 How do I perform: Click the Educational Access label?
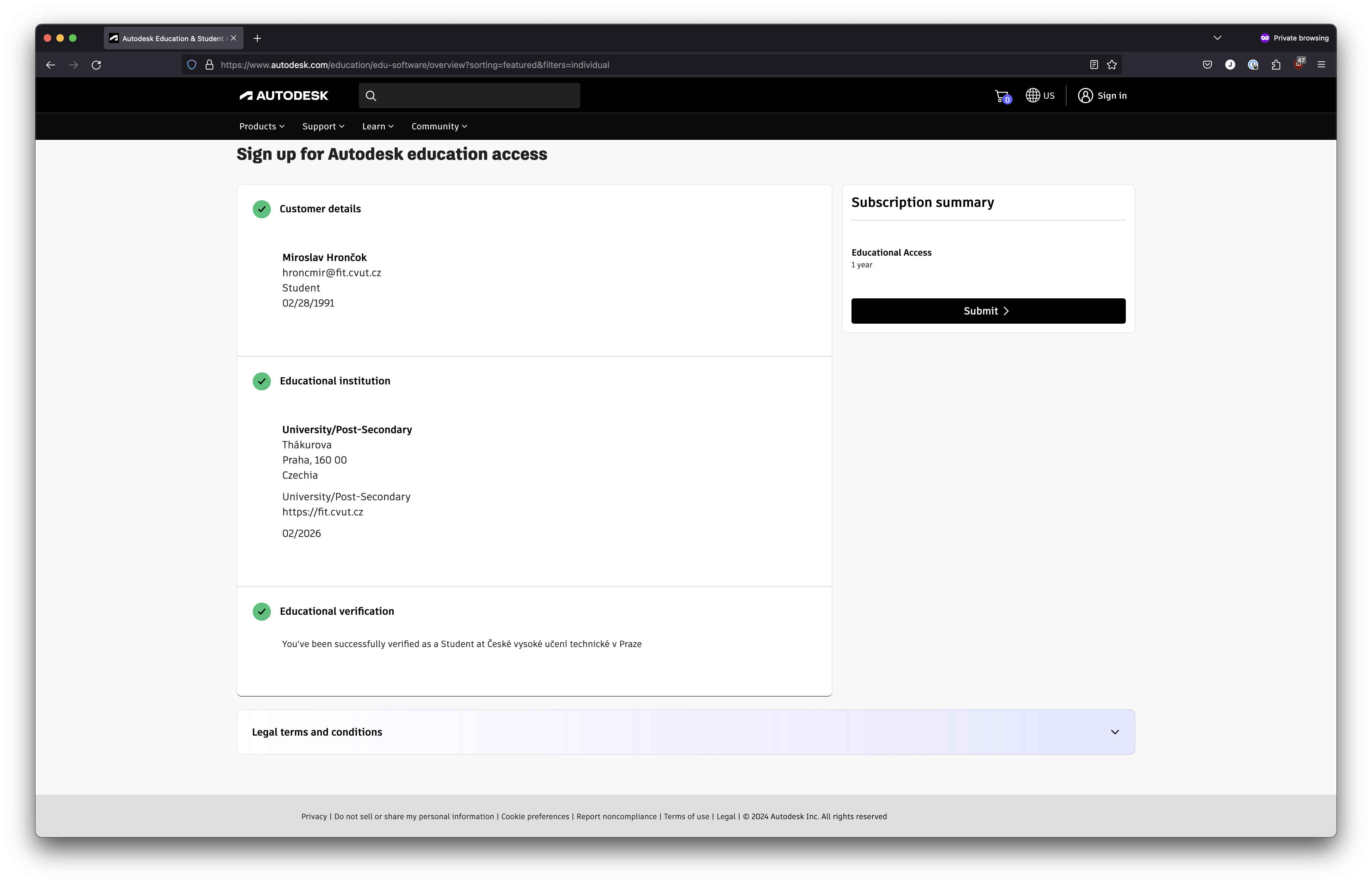coord(891,252)
